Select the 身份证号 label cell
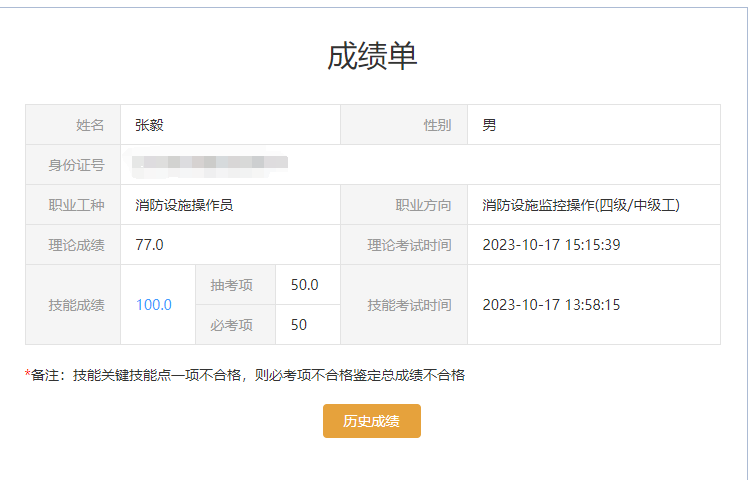The image size is (751, 480). pyautogui.click(x=73, y=165)
